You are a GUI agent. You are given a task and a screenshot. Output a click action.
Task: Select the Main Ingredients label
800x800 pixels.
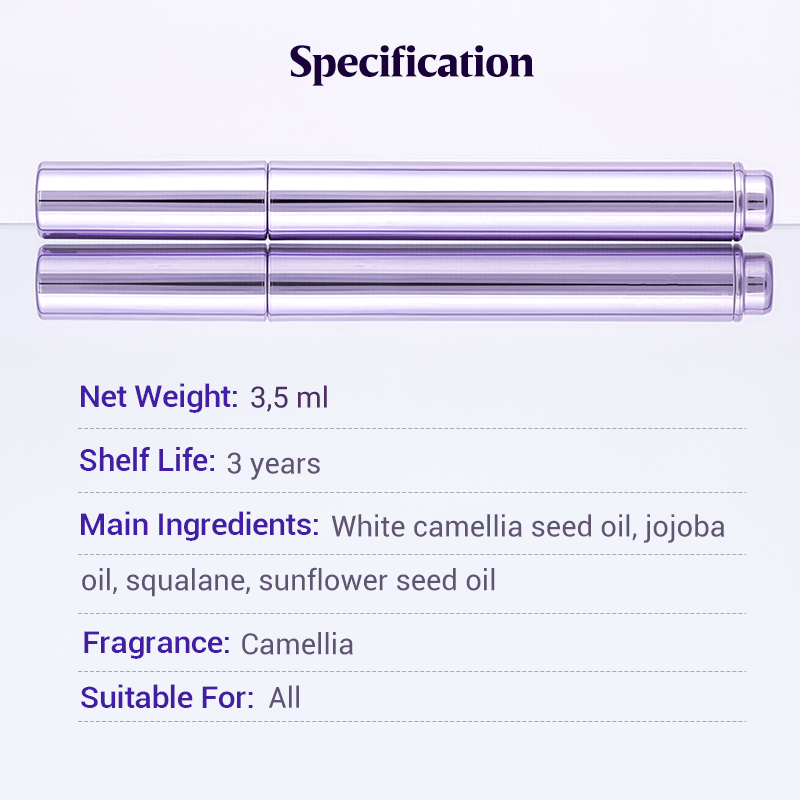coord(199,525)
